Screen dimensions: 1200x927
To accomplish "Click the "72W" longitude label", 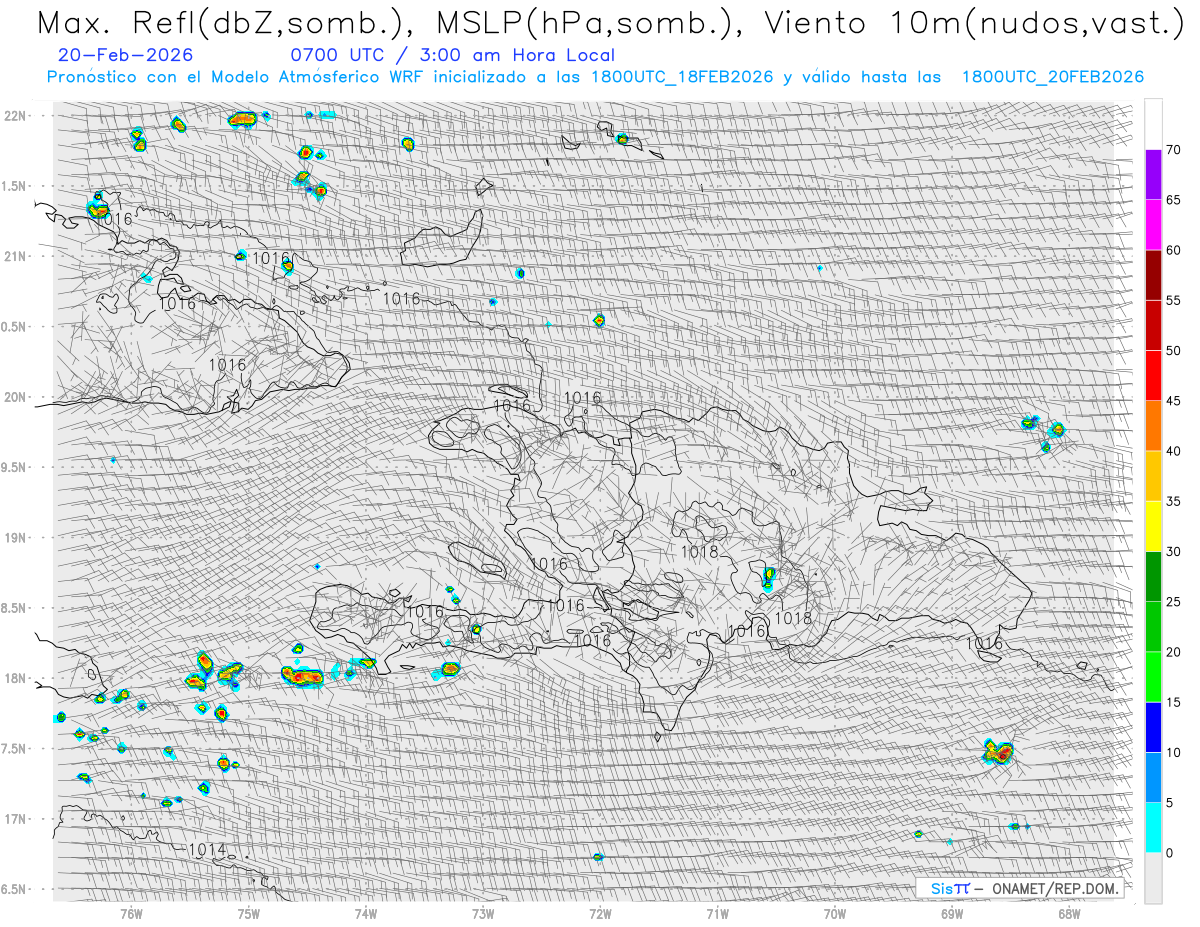I will coord(600,913).
